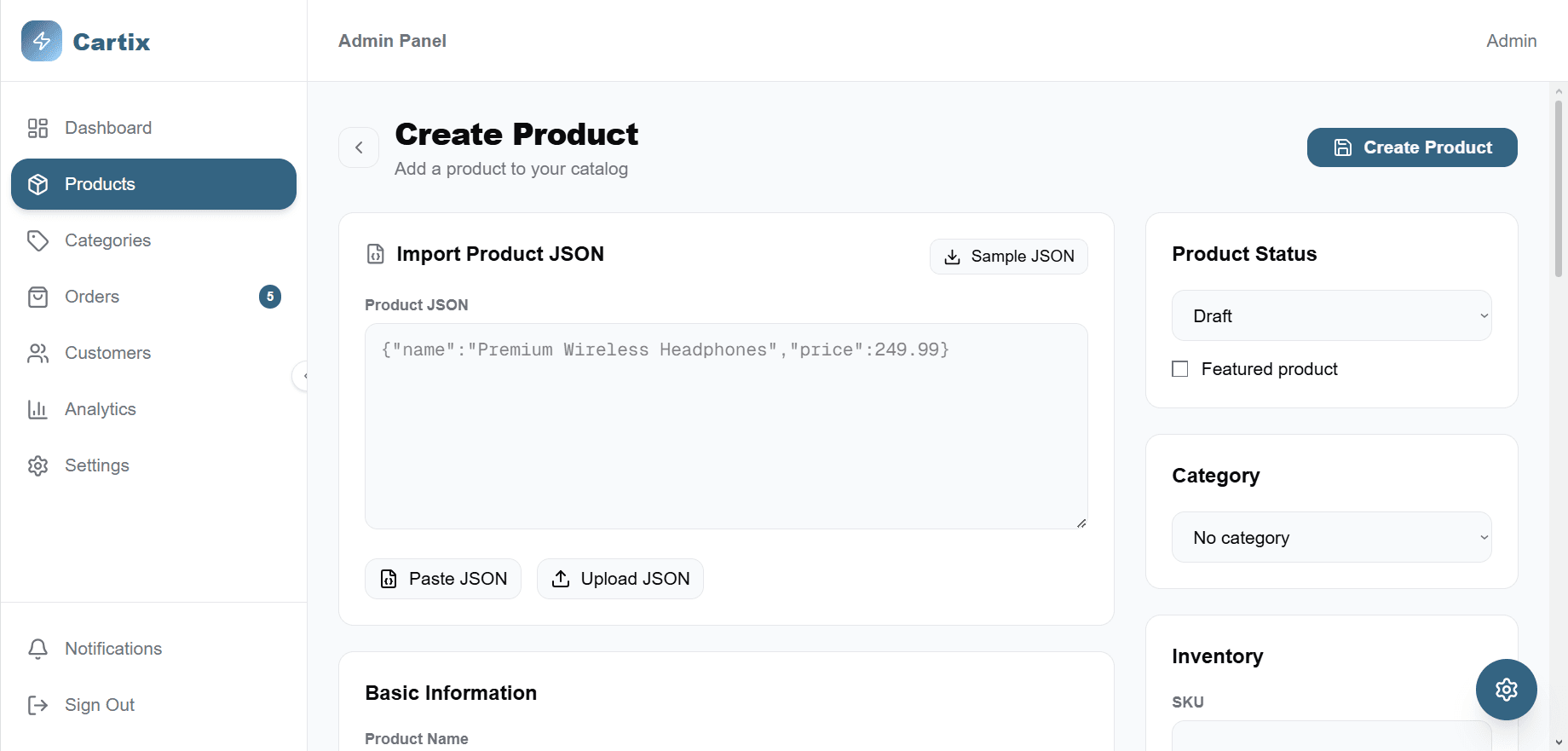Viewport: 1568px width, 751px height.
Task: Click the SKU input field
Action: coord(1332,736)
